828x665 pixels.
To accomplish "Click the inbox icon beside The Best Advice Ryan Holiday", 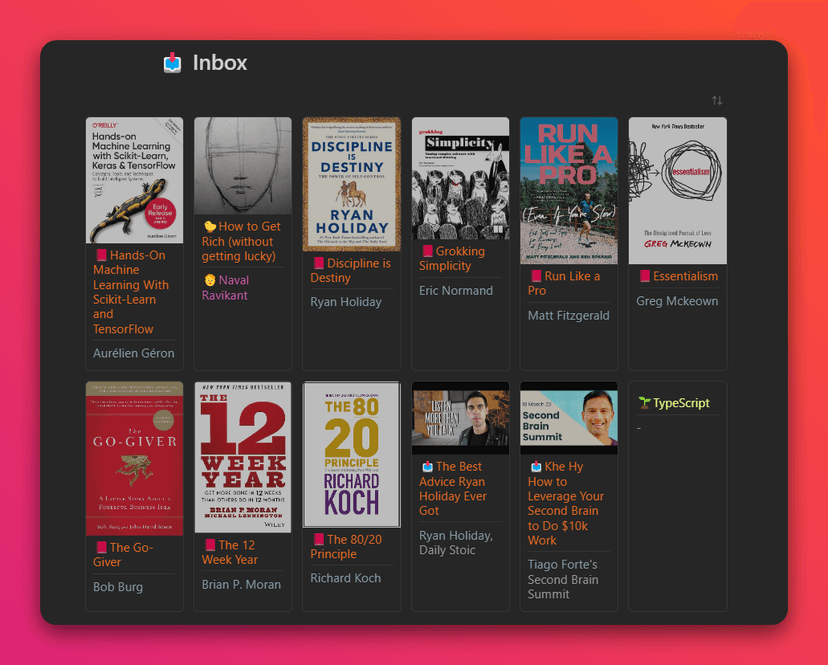I will pos(427,466).
